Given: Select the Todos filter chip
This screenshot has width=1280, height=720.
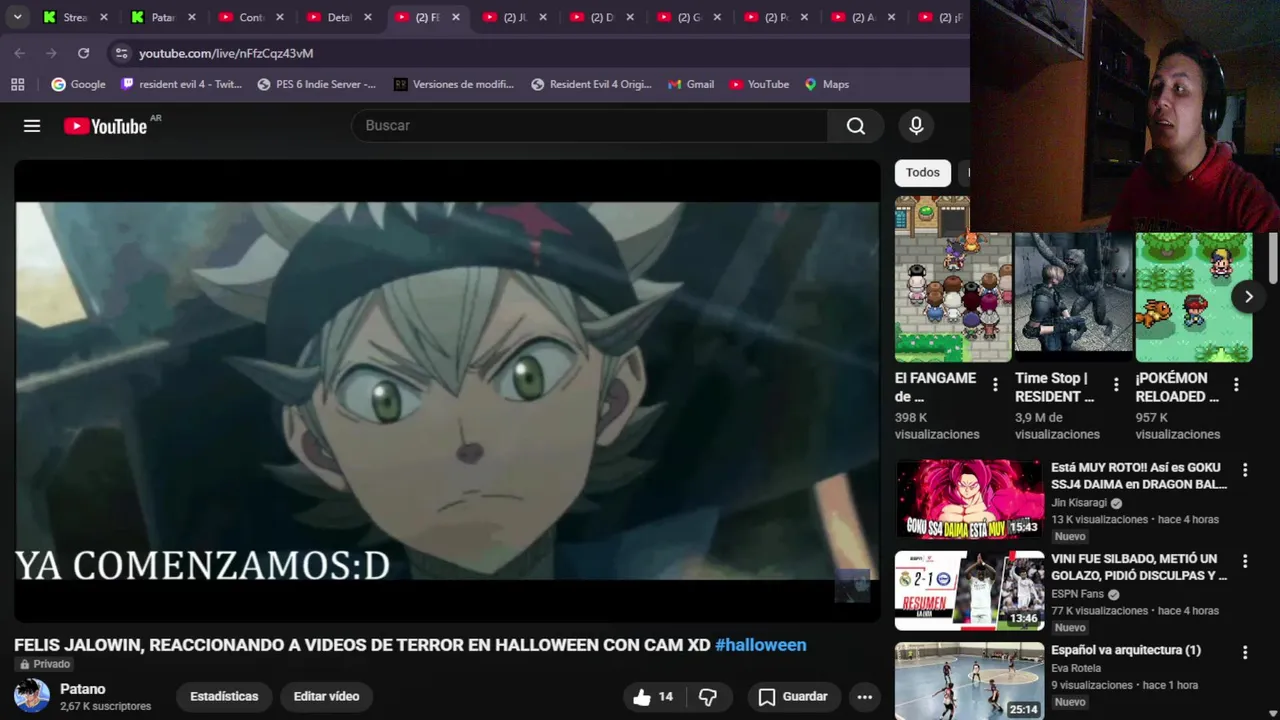Looking at the screenshot, I should pyautogui.click(x=922, y=173).
